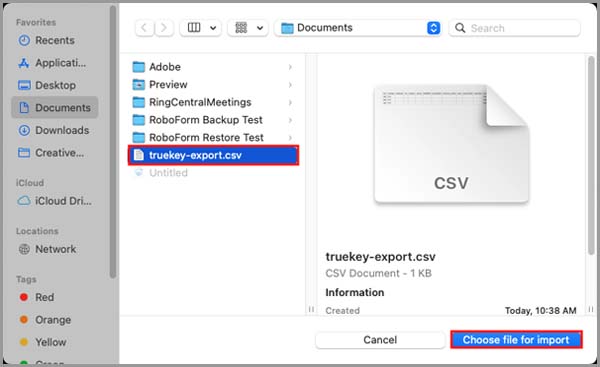The height and width of the screenshot is (367, 600).
Task: Click the RoboForm Restore Test folder icon
Action: [x=139, y=137]
